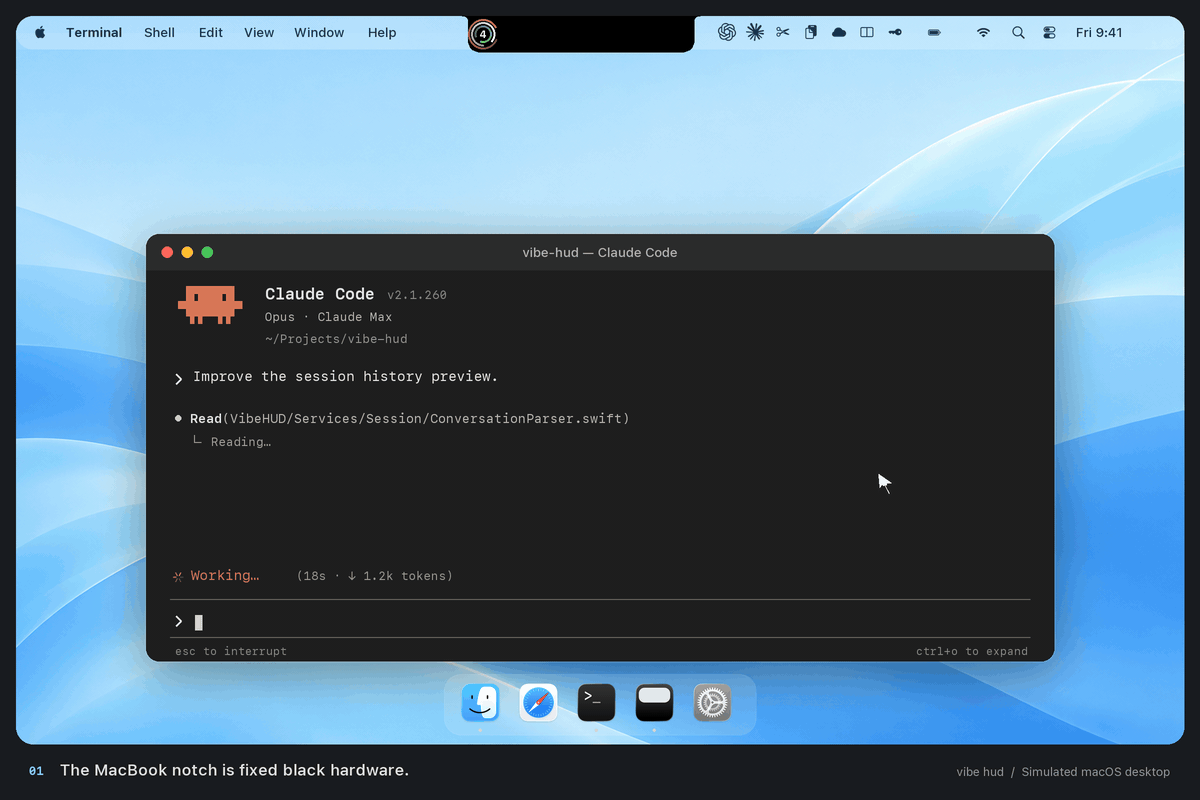This screenshot has height=800, width=1200.
Task: Click the ring counter icon showing 4
Action: tap(483, 34)
